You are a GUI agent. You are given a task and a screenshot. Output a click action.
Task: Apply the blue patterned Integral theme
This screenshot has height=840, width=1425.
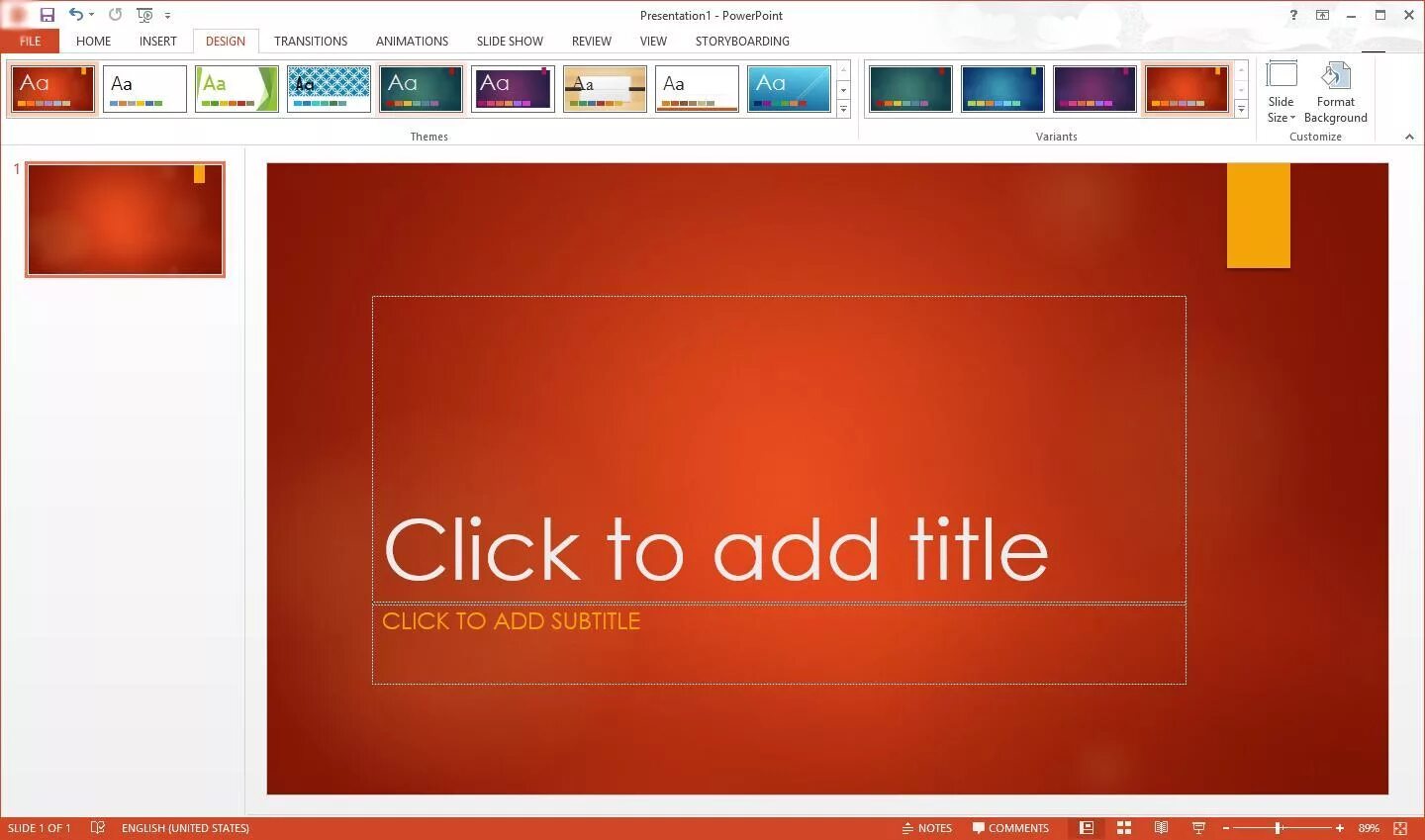click(x=329, y=89)
